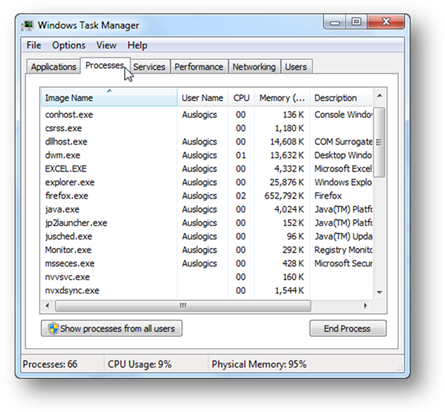Click the 25,876 K memory value
This screenshot has height=412, width=445.
[x=287, y=182]
